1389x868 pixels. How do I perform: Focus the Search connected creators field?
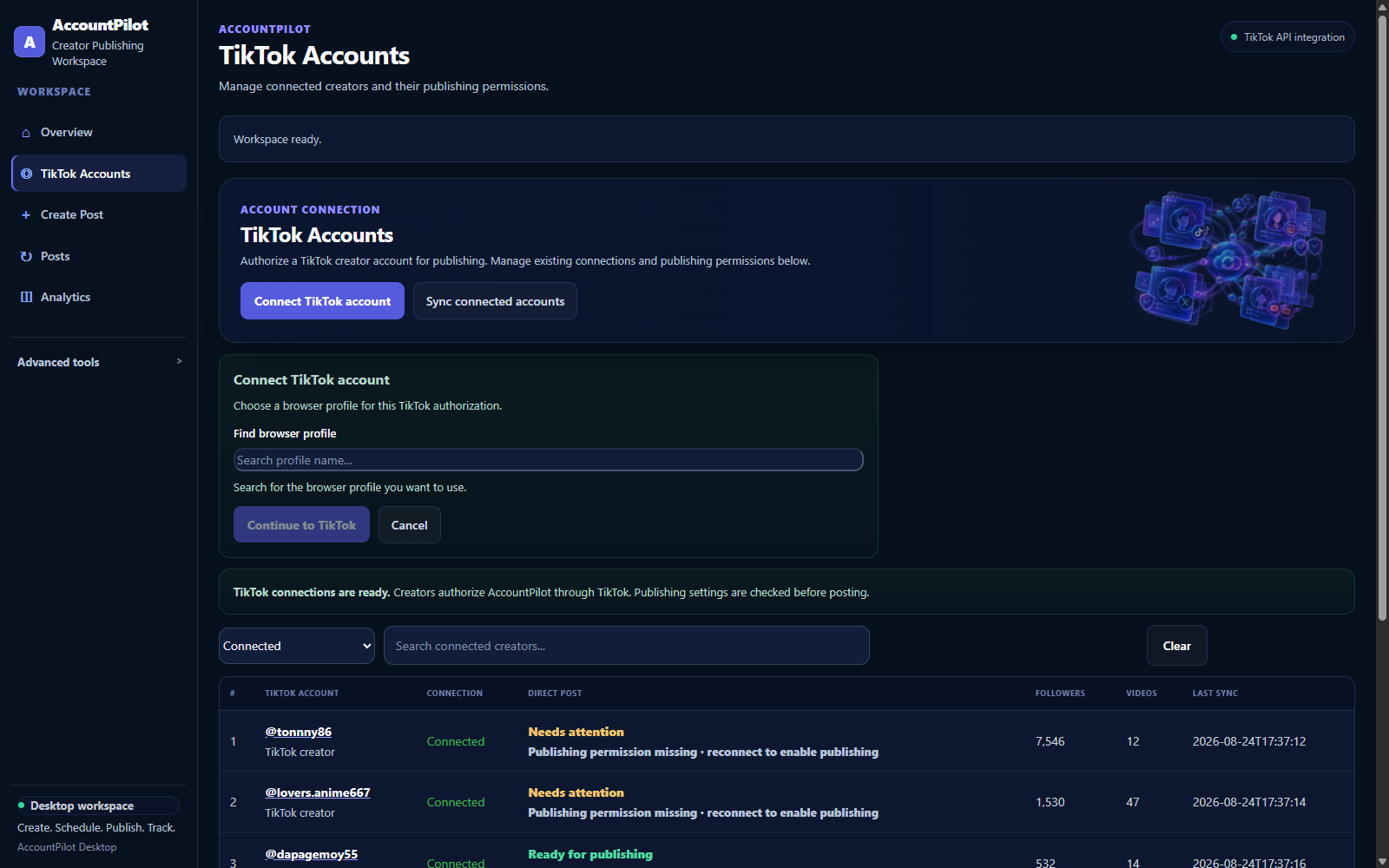coord(627,646)
